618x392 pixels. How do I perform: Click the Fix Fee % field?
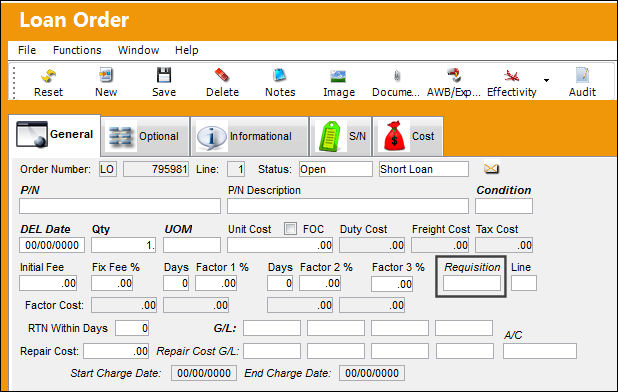112,283
